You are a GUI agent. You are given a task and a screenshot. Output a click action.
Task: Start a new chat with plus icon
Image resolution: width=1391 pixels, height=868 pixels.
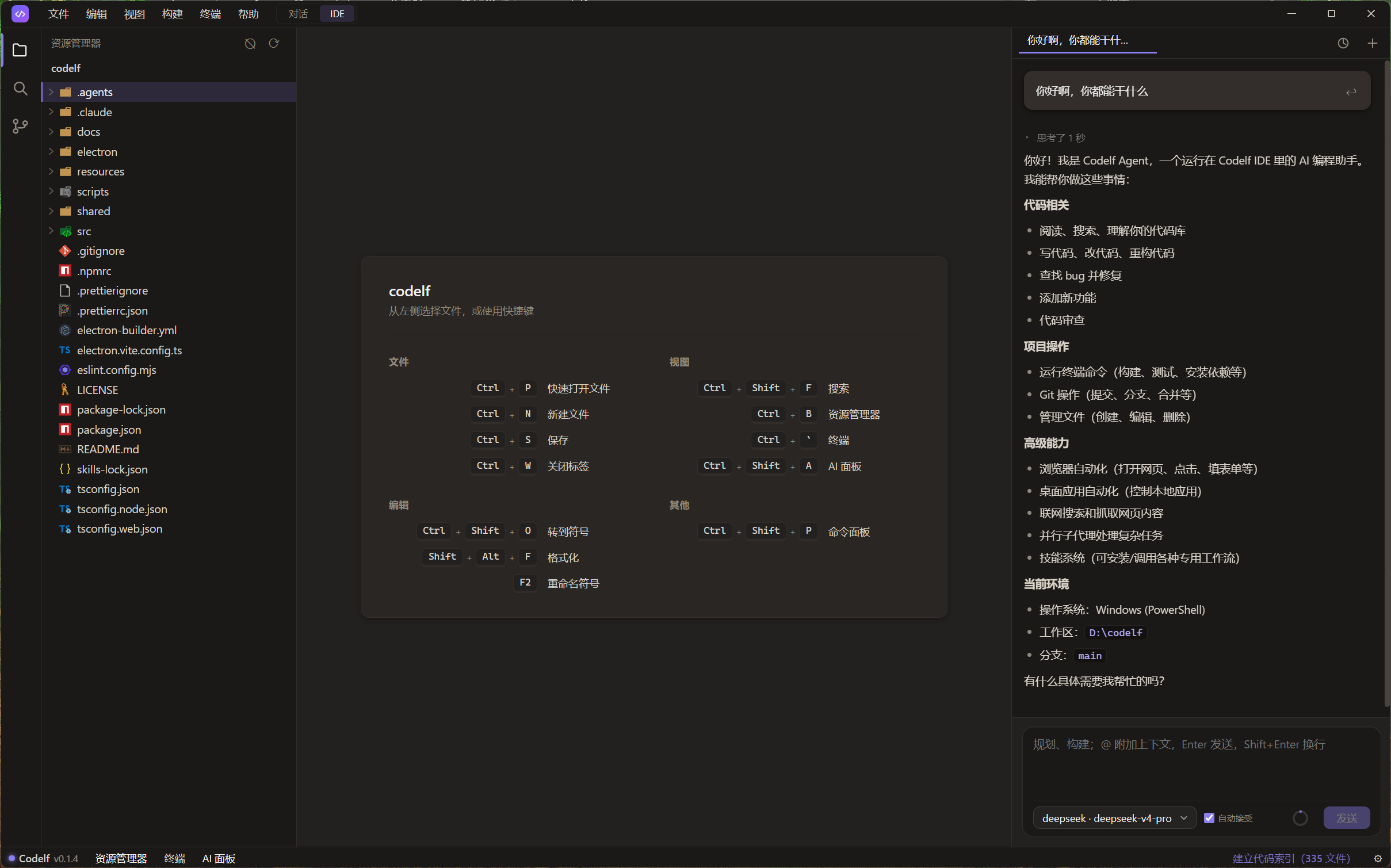1373,43
